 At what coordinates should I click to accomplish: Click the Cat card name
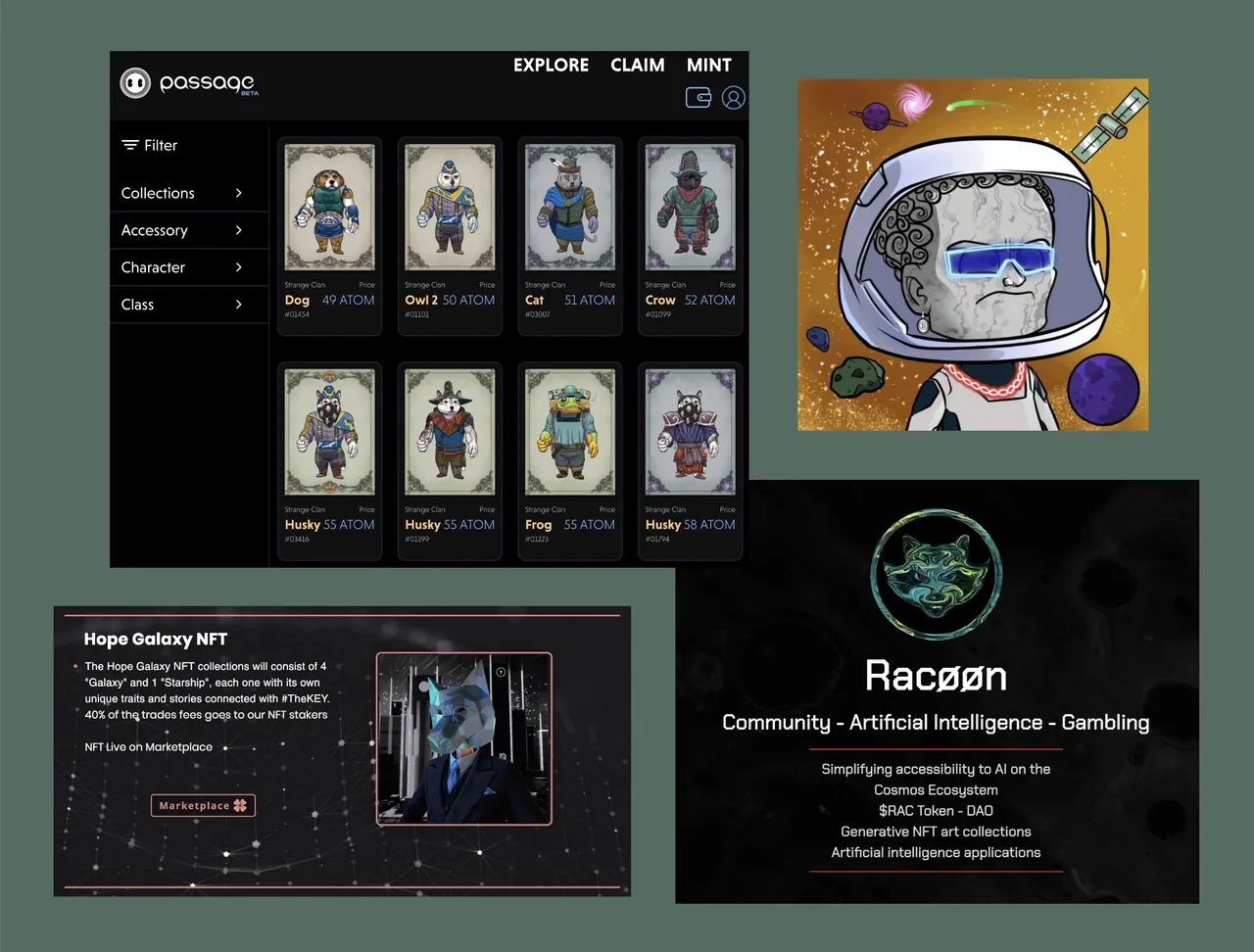pyautogui.click(x=534, y=300)
